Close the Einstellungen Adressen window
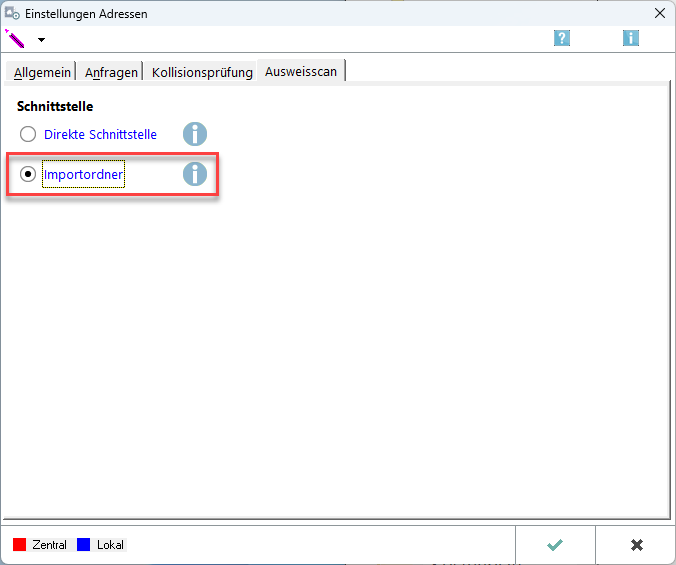Image resolution: width=676 pixels, height=565 pixels. (659, 13)
